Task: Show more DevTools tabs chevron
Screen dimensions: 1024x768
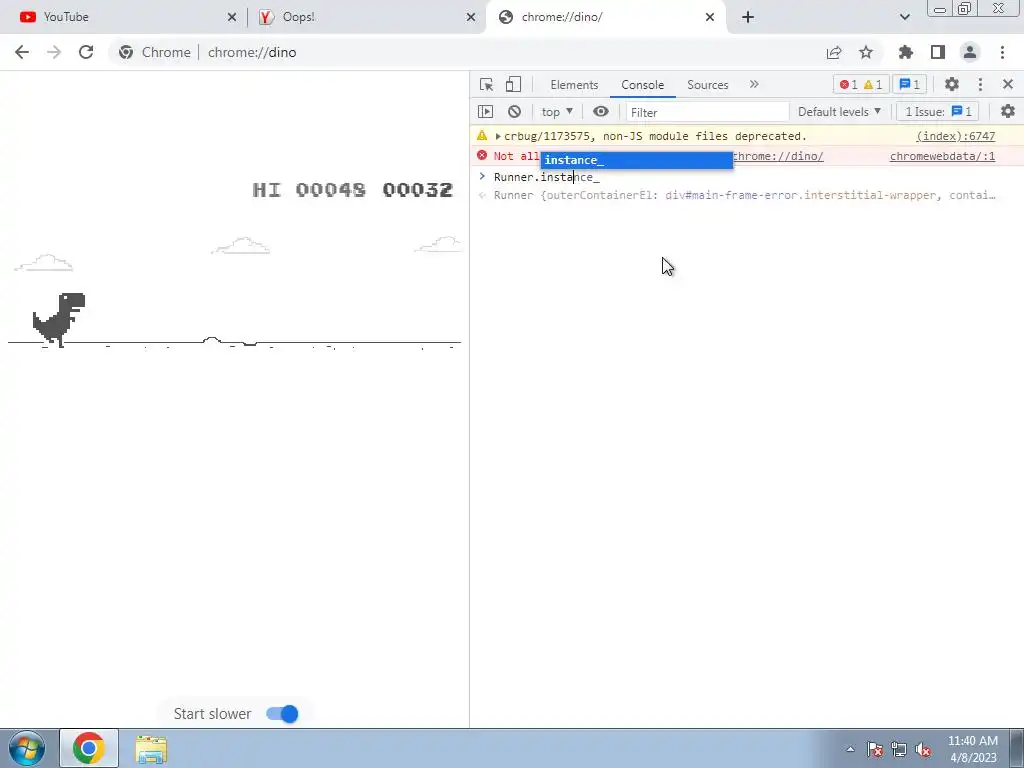Action: point(754,84)
